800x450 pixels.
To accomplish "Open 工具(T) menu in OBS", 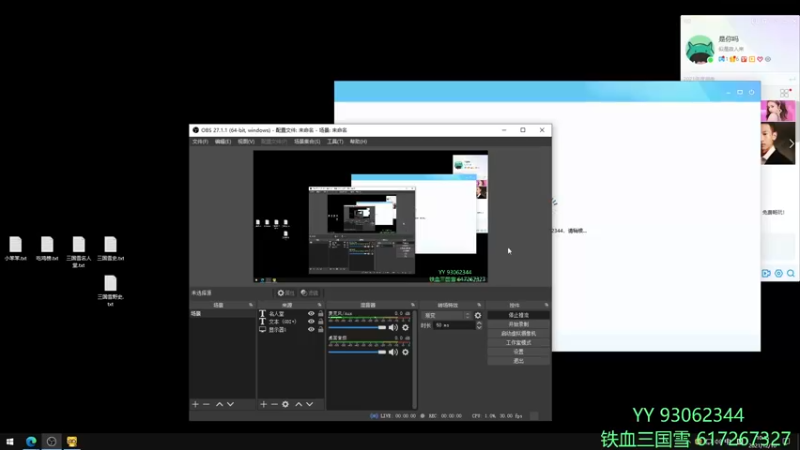I will coord(335,142).
